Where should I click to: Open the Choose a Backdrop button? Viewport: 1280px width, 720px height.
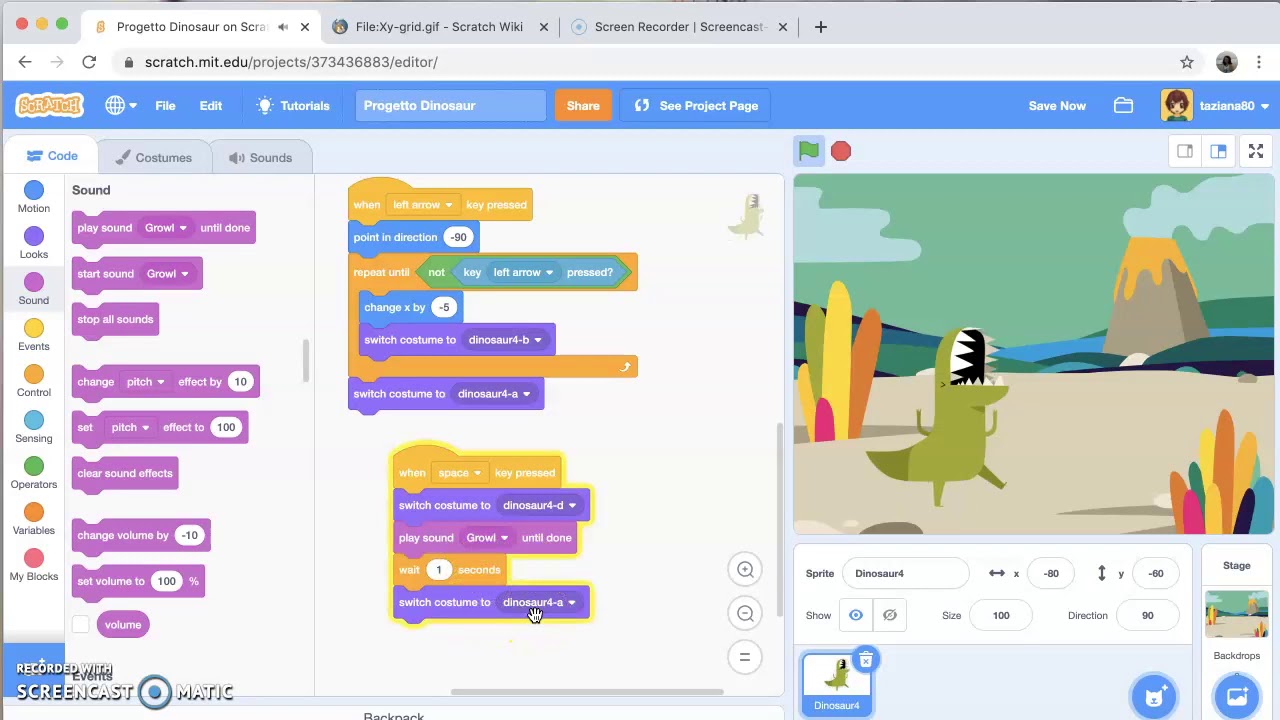pos(1237,696)
